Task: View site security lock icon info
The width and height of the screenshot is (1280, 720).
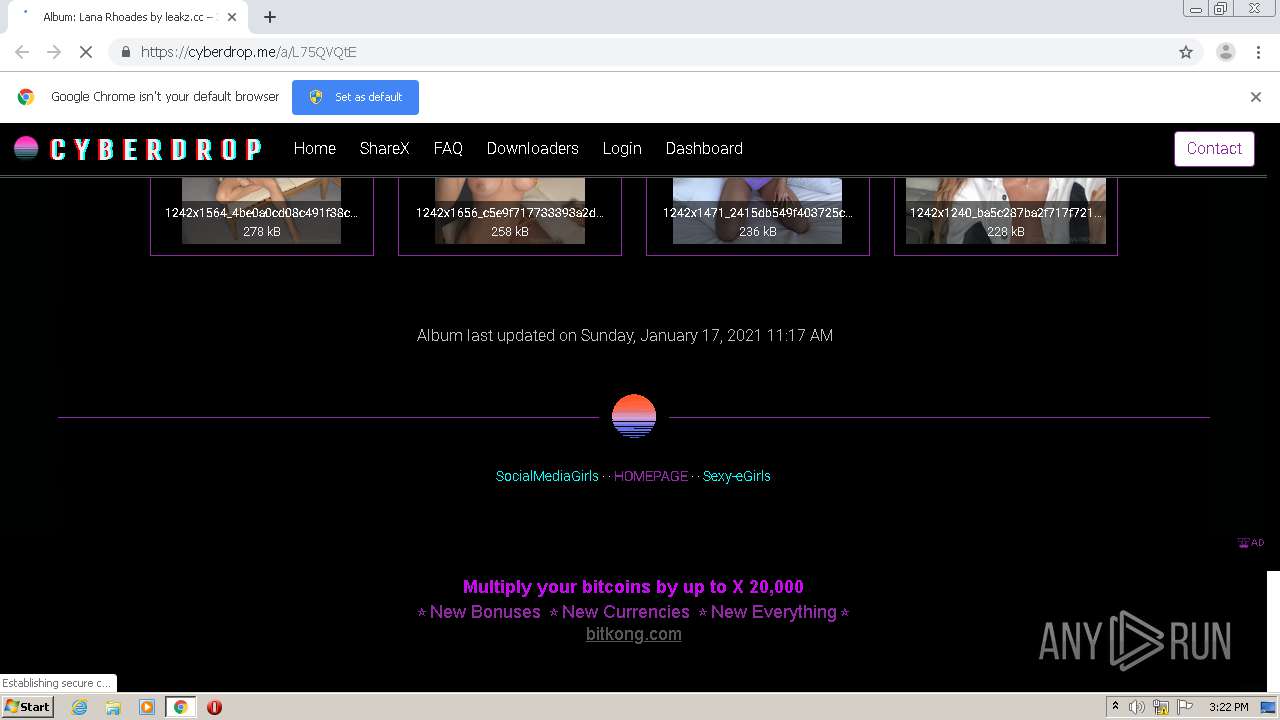Action: click(125, 52)
